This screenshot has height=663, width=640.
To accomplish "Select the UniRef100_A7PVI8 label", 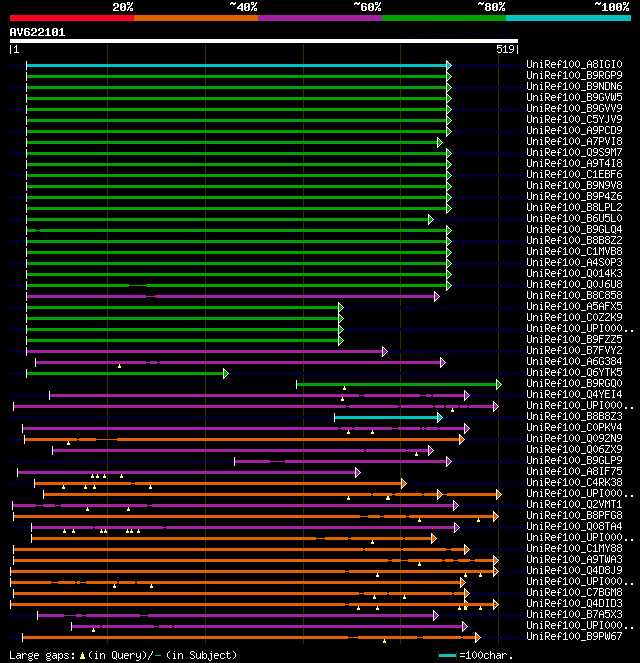I will pos(574,141).
